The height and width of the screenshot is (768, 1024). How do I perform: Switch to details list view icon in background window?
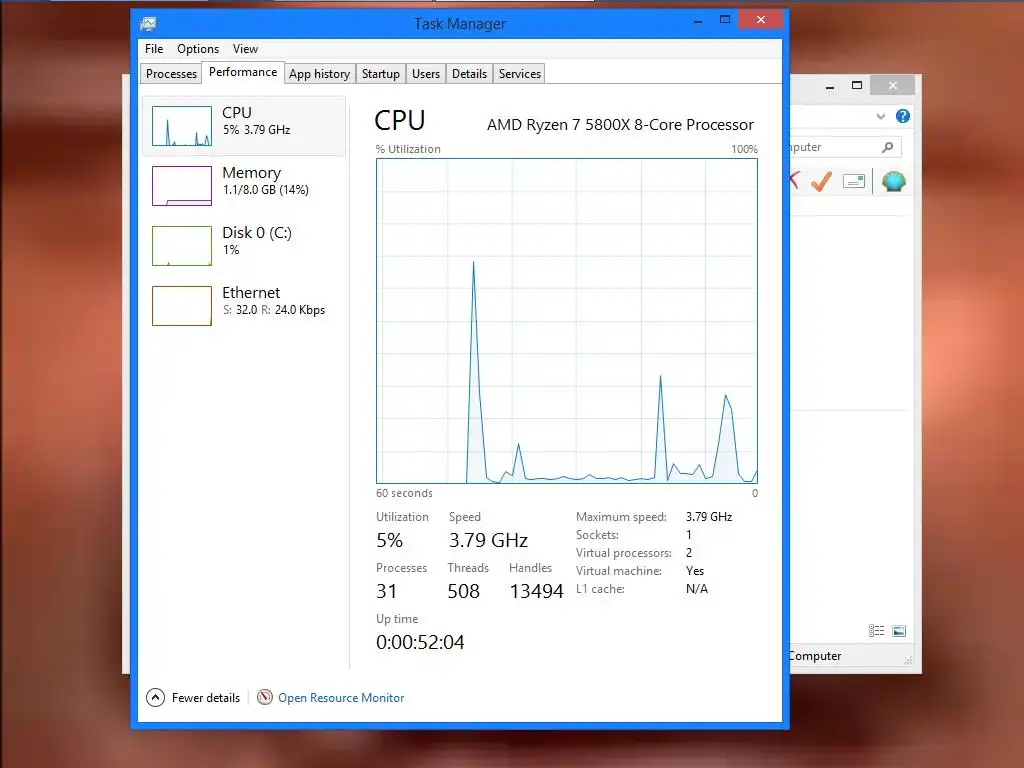(x=876, y=631)
